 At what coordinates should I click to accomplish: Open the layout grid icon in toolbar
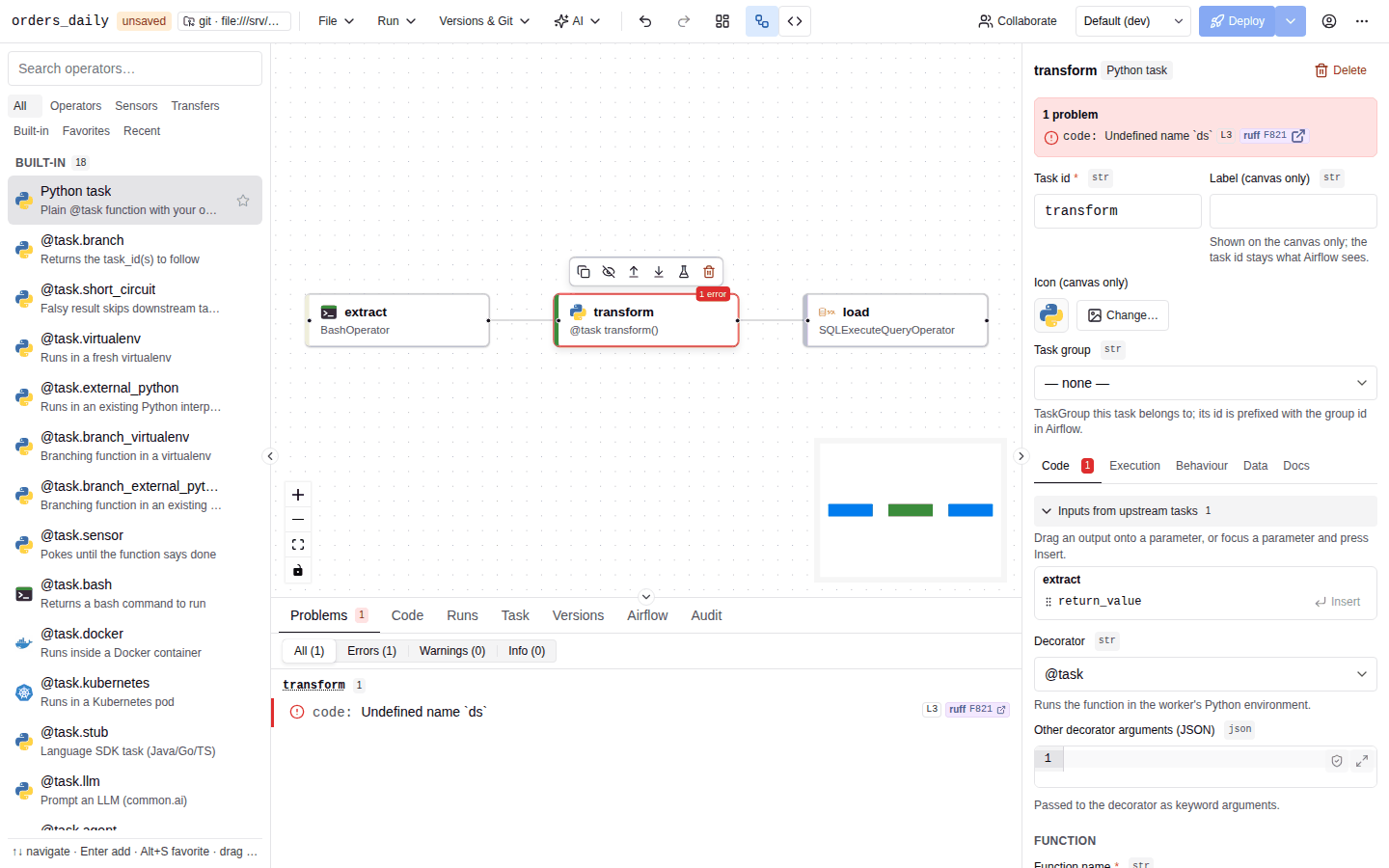click(x=722, y=21)
